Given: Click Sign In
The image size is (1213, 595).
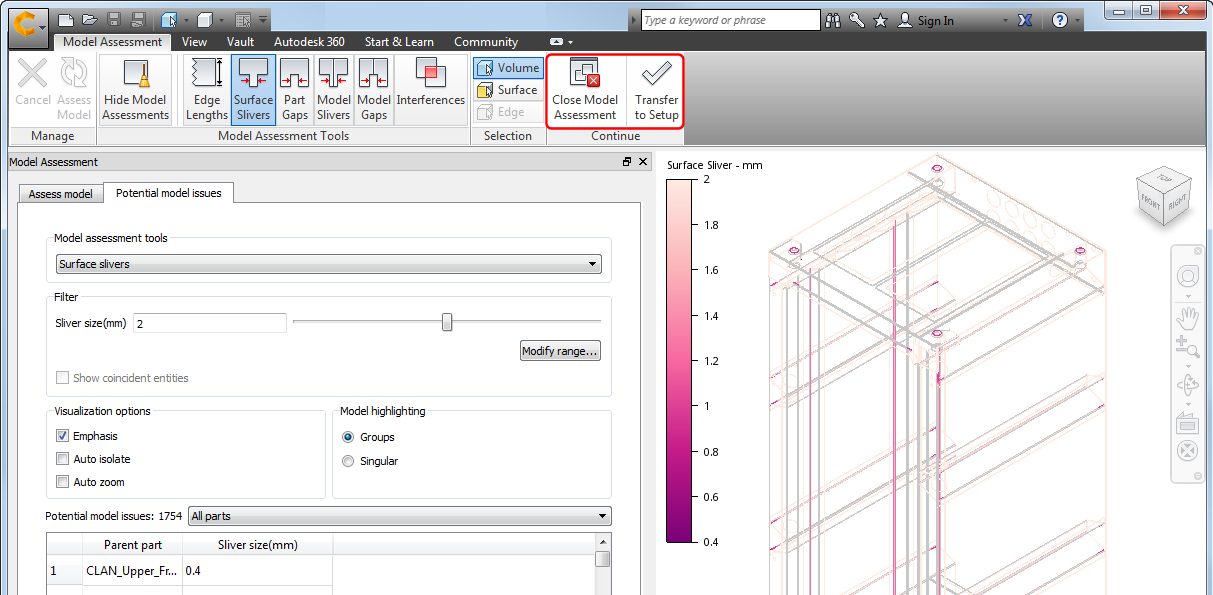Looking at the screenshot, I should point(935,20).
